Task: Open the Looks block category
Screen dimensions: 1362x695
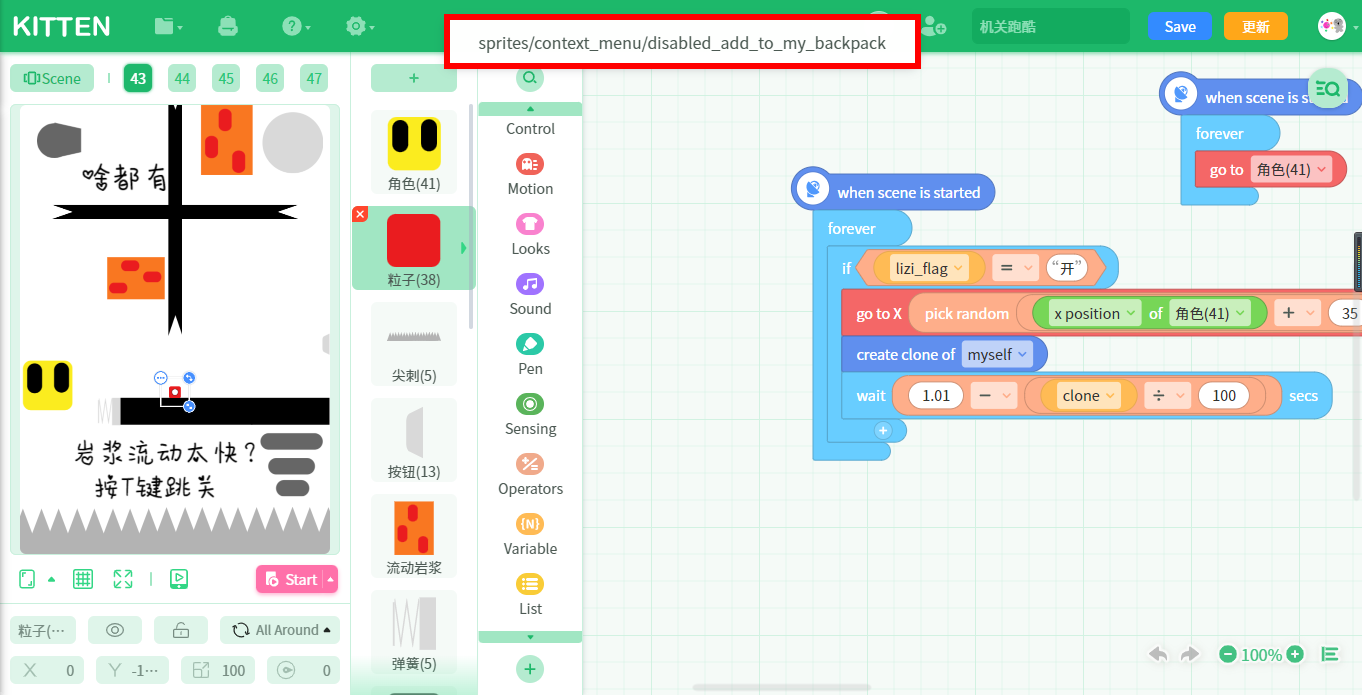Action: click(x=530, y=234)
